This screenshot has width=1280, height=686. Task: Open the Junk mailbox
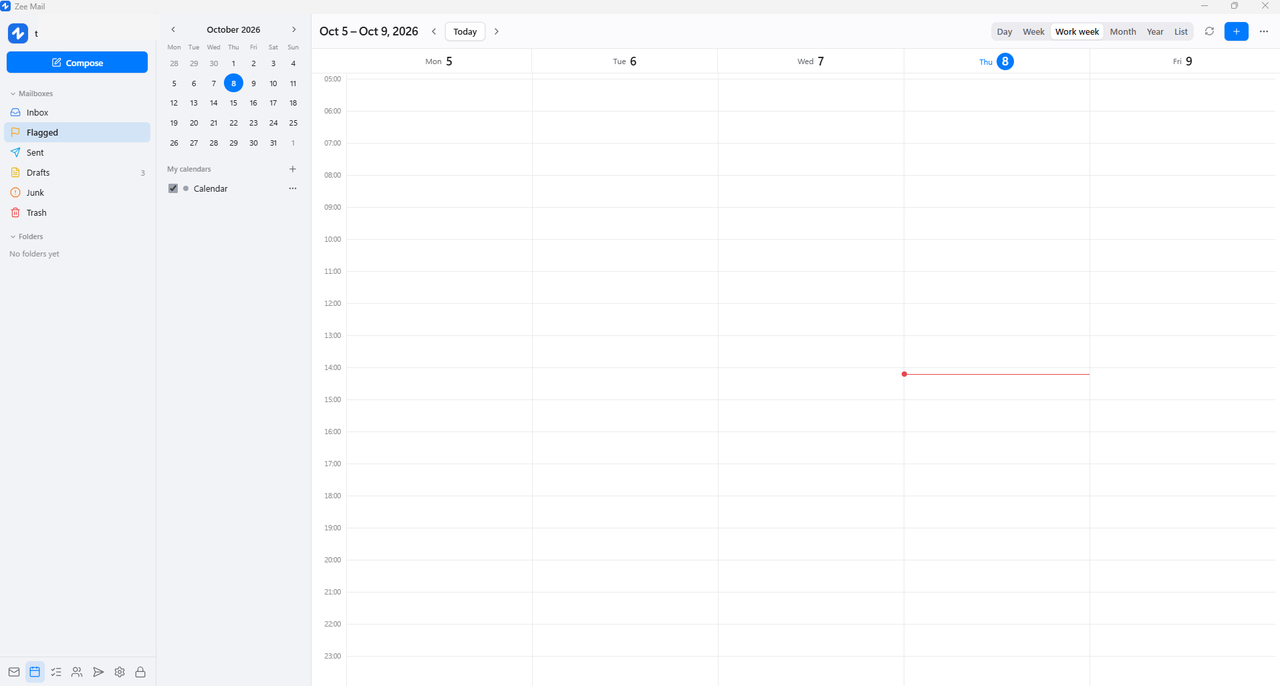coord(77,192)
